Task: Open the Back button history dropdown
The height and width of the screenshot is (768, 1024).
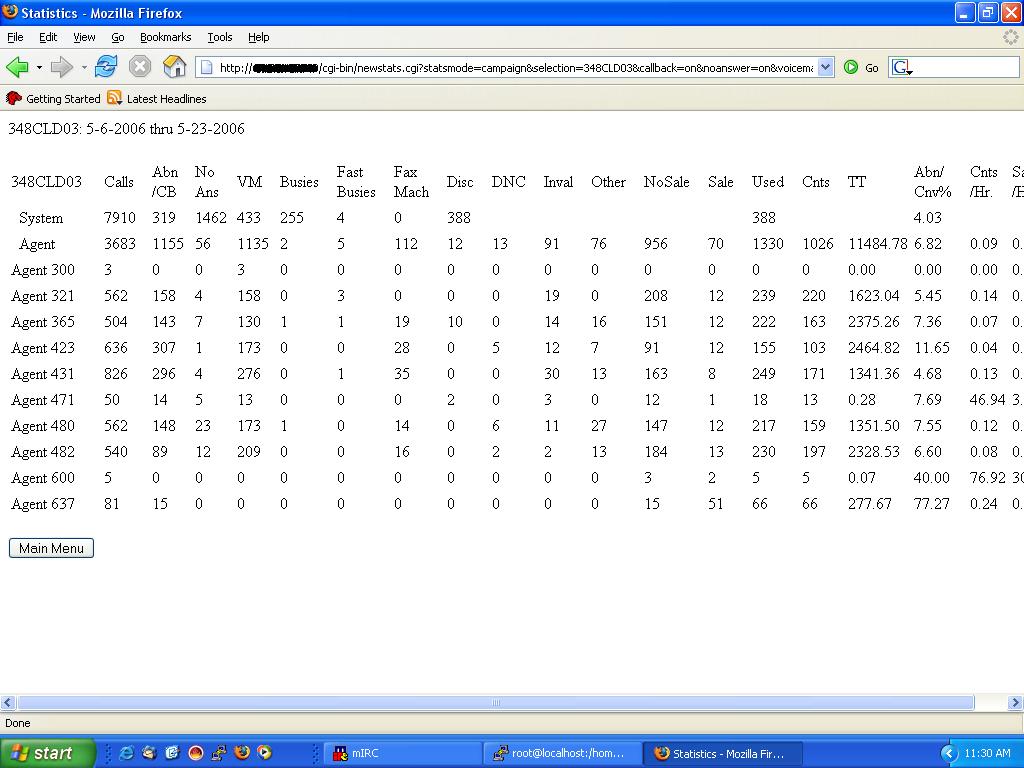Action: [39, 67]
